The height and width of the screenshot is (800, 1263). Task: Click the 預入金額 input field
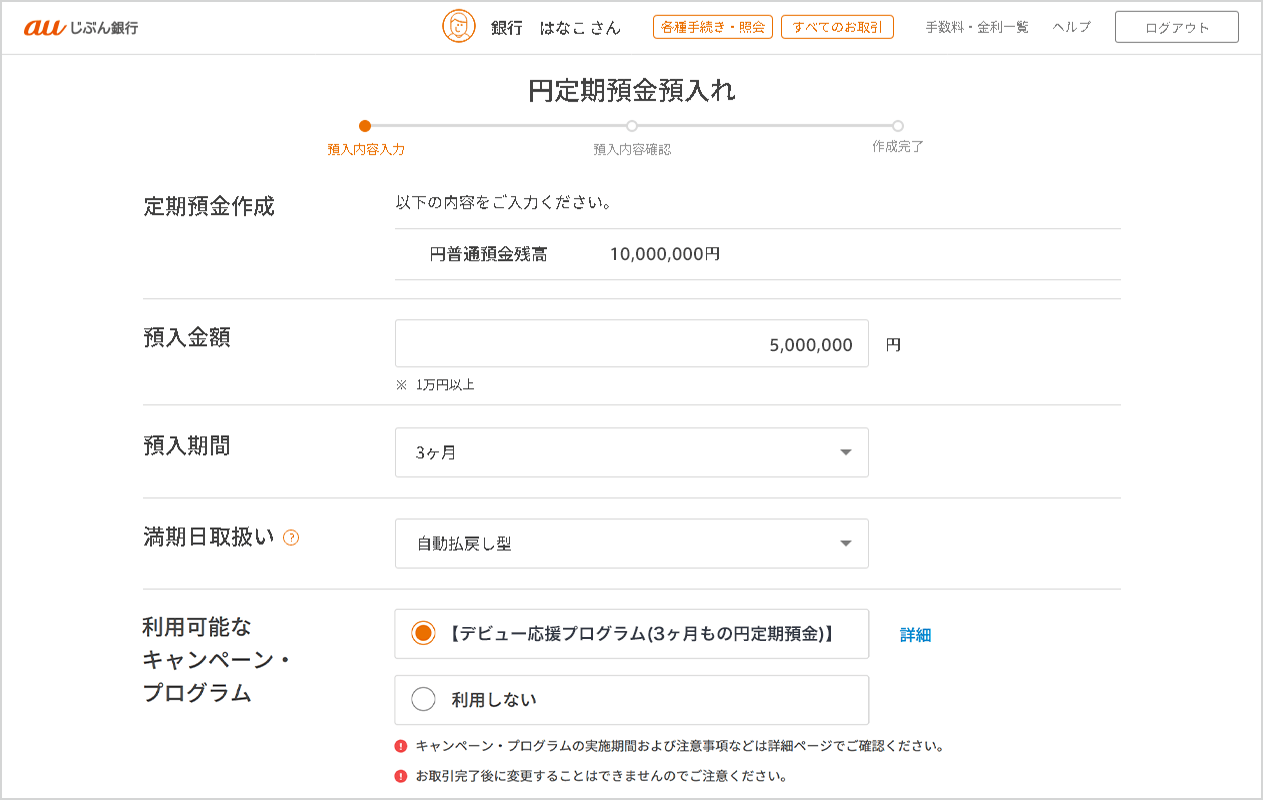tap(631, 344)
